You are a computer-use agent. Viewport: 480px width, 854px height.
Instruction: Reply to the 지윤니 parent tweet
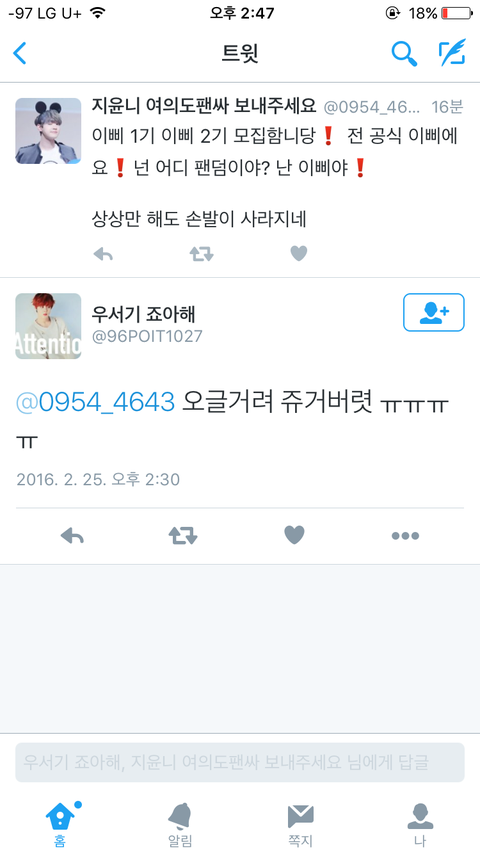tap(103, 253)
